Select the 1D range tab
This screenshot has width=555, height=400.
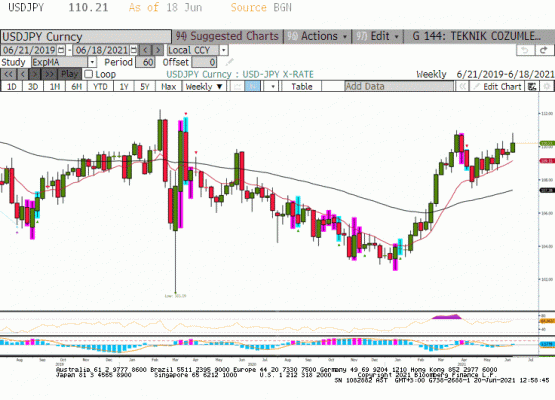[12, 86]
